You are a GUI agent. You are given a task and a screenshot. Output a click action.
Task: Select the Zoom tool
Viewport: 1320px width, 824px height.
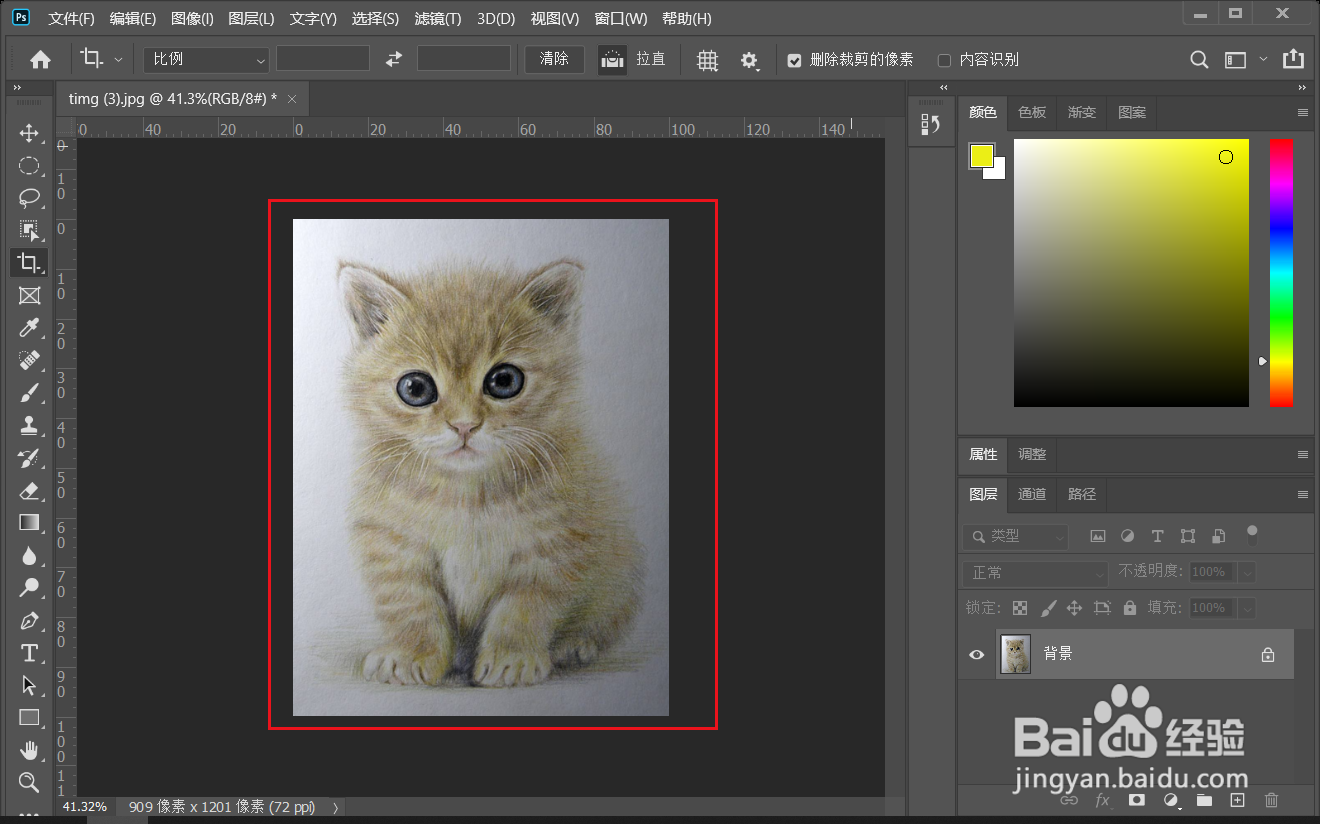pos(29,782)
